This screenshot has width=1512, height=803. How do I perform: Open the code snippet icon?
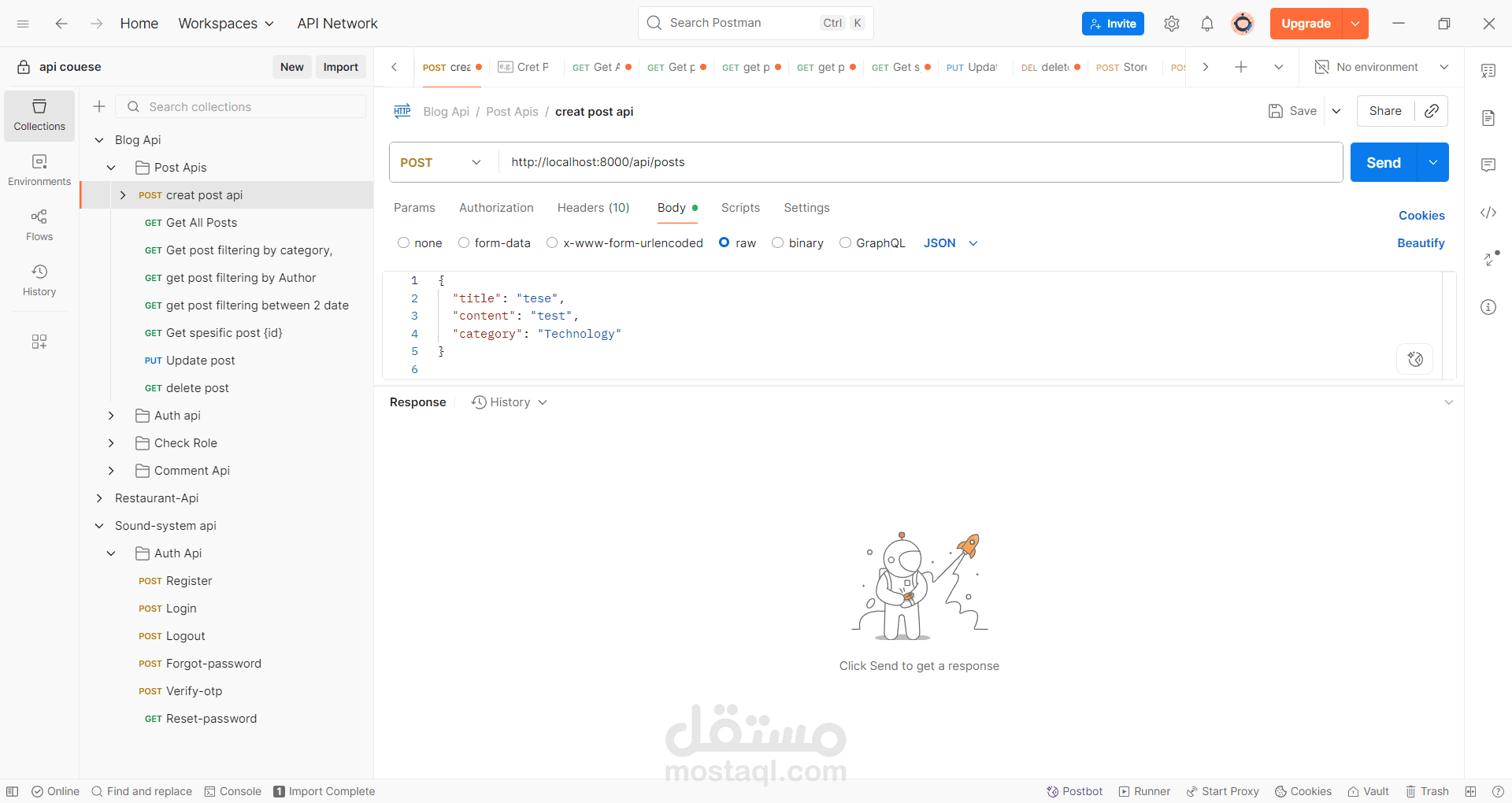pos(1488,213)
